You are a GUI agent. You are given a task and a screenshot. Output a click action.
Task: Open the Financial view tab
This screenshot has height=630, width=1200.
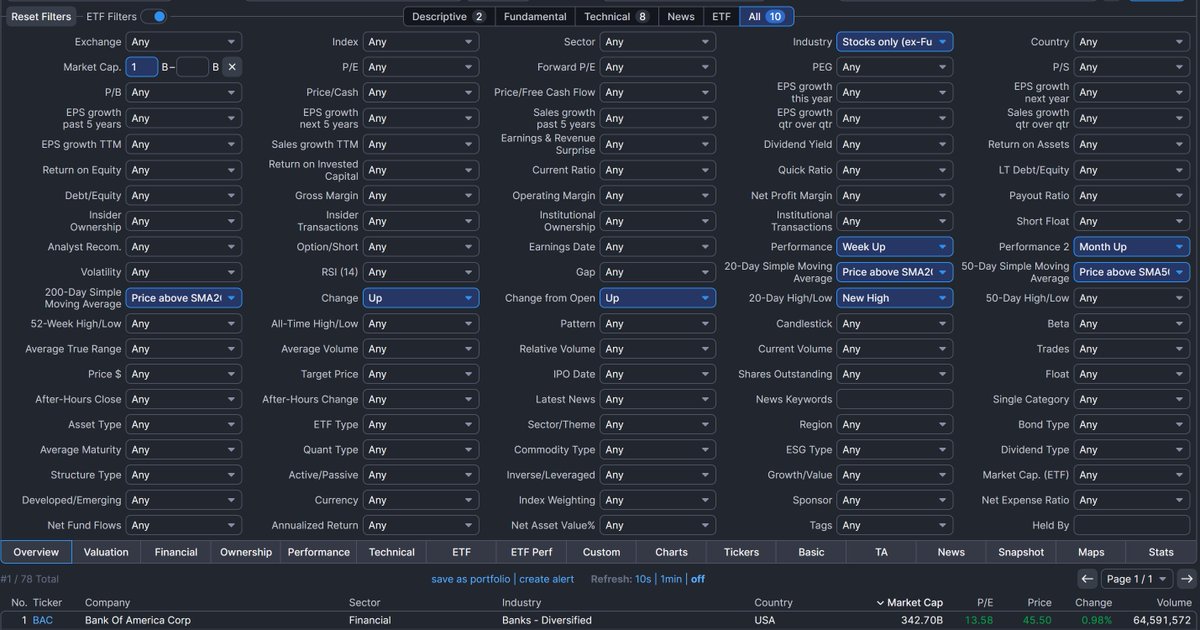pos(176,552)
